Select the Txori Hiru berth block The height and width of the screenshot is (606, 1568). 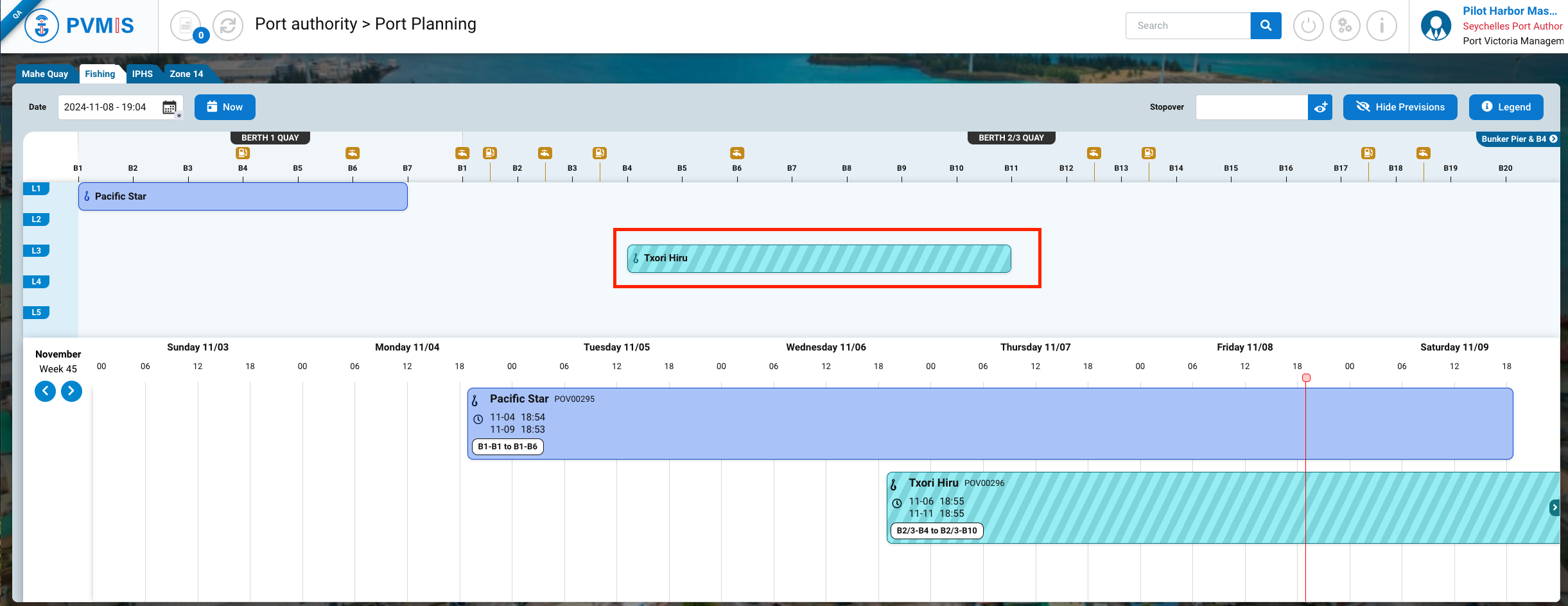click(x=819, y=259)
